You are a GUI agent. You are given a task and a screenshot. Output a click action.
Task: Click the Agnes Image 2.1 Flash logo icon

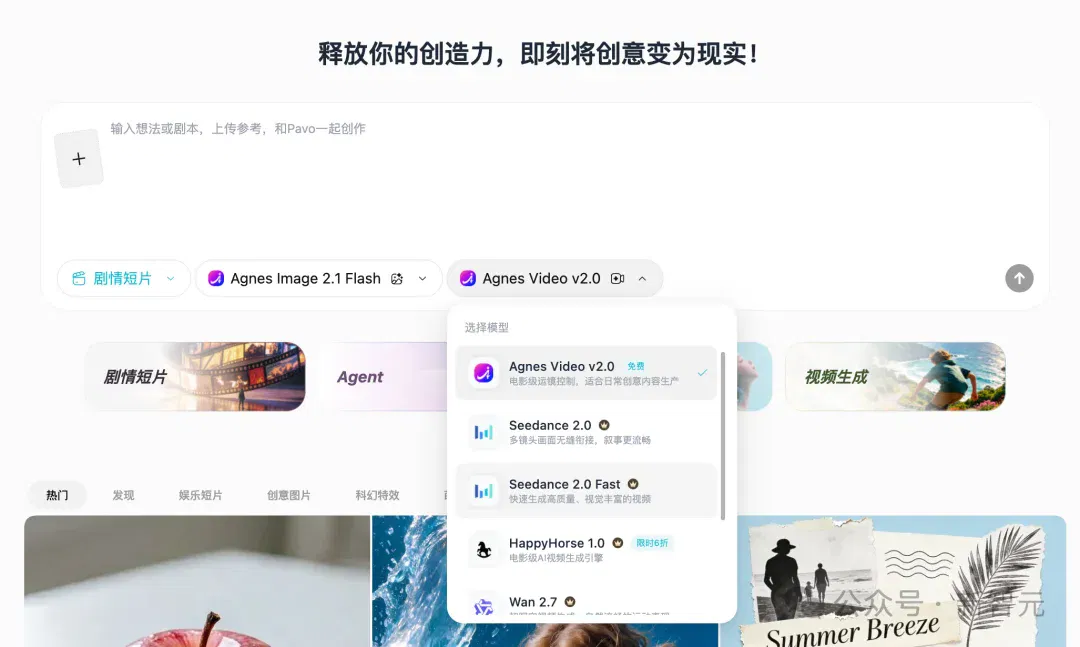coord(216,278)
